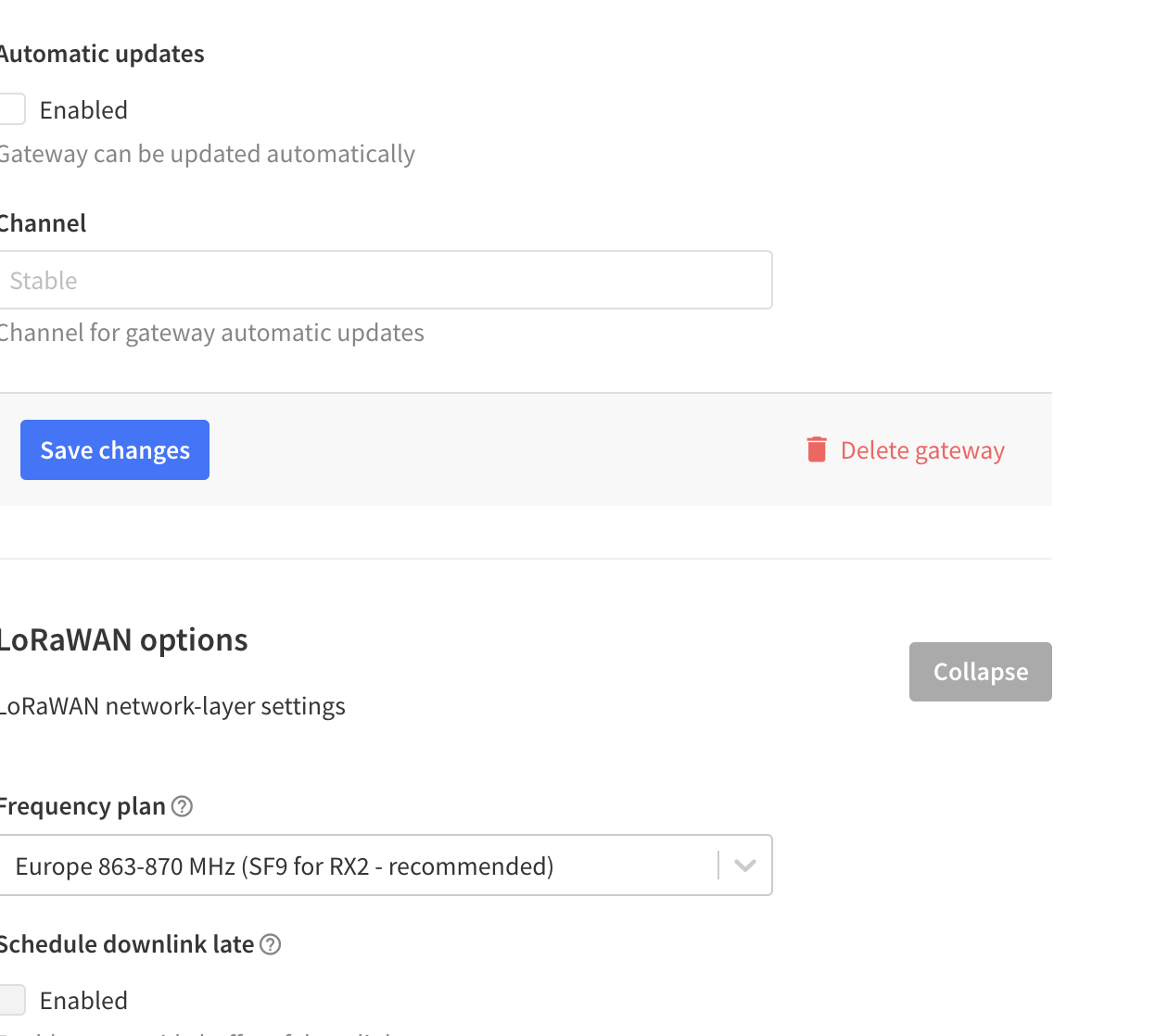Open the Frequency plan help tooltip icon

click(183, 806)
